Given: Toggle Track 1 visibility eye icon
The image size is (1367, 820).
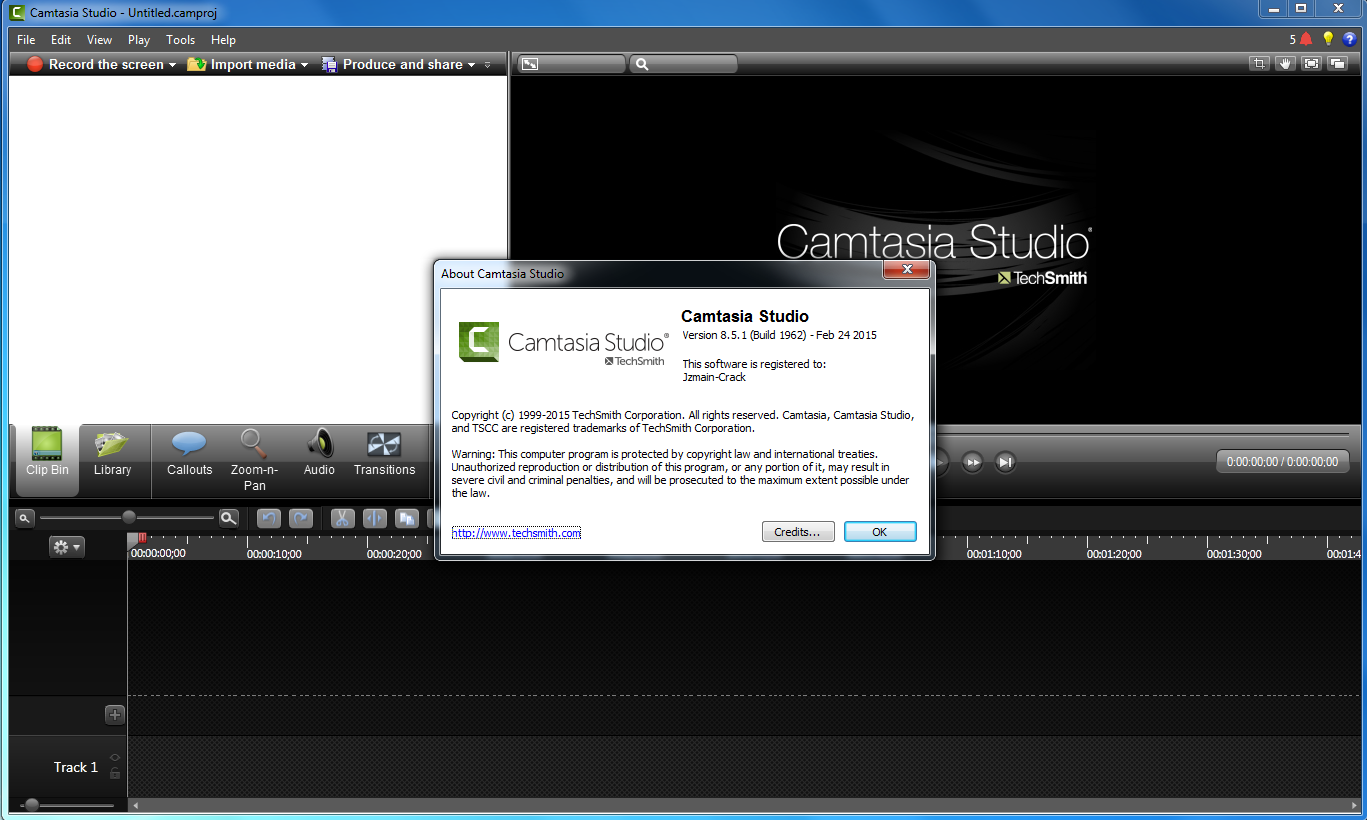Looking at the screenshot, I should (115, 757).
